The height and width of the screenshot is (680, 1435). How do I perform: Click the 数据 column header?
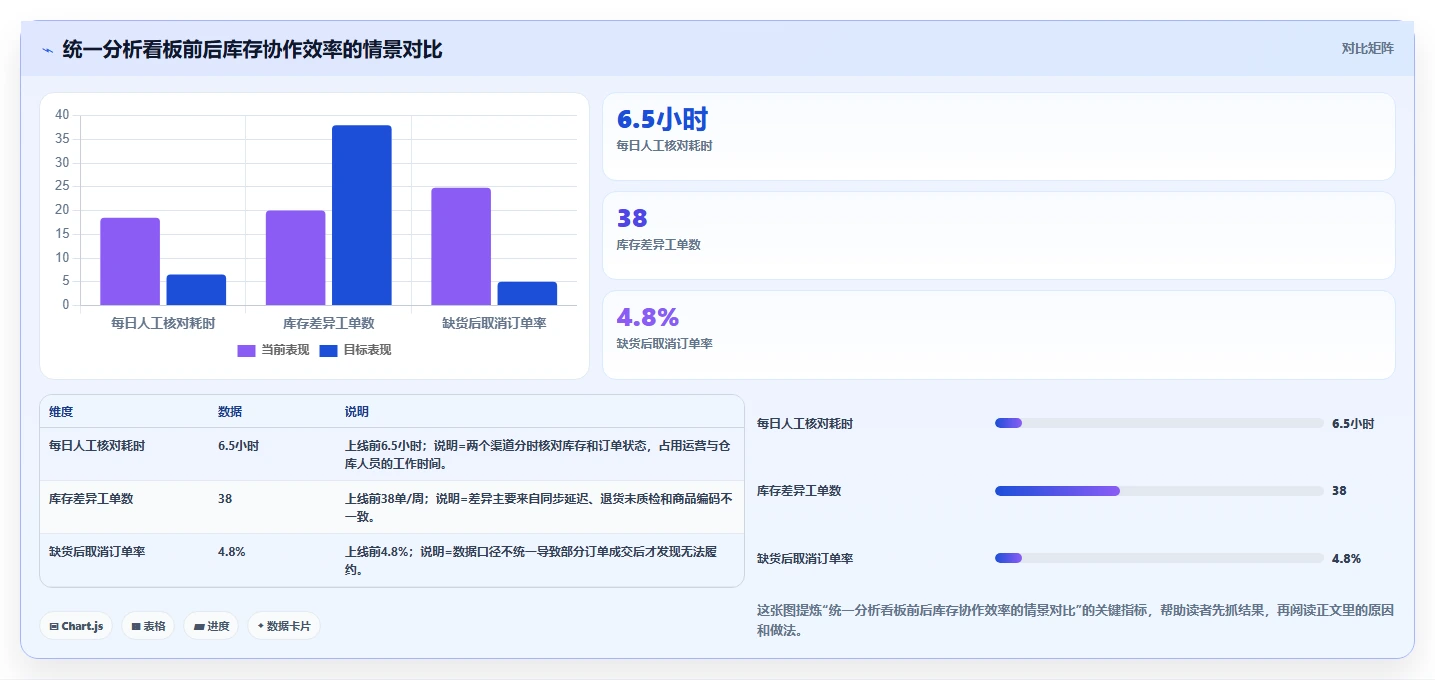[230, 412]
